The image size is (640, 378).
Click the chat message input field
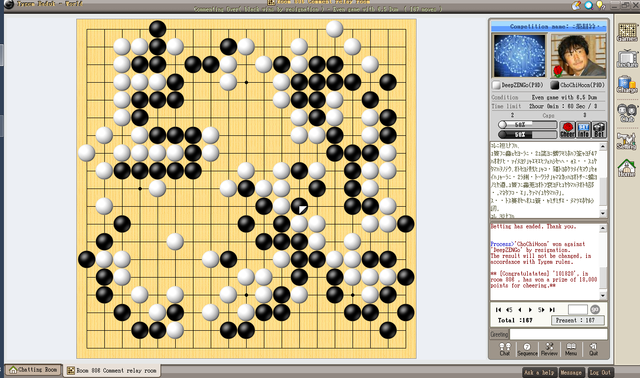pyautogui.click(x=558, y=334)
